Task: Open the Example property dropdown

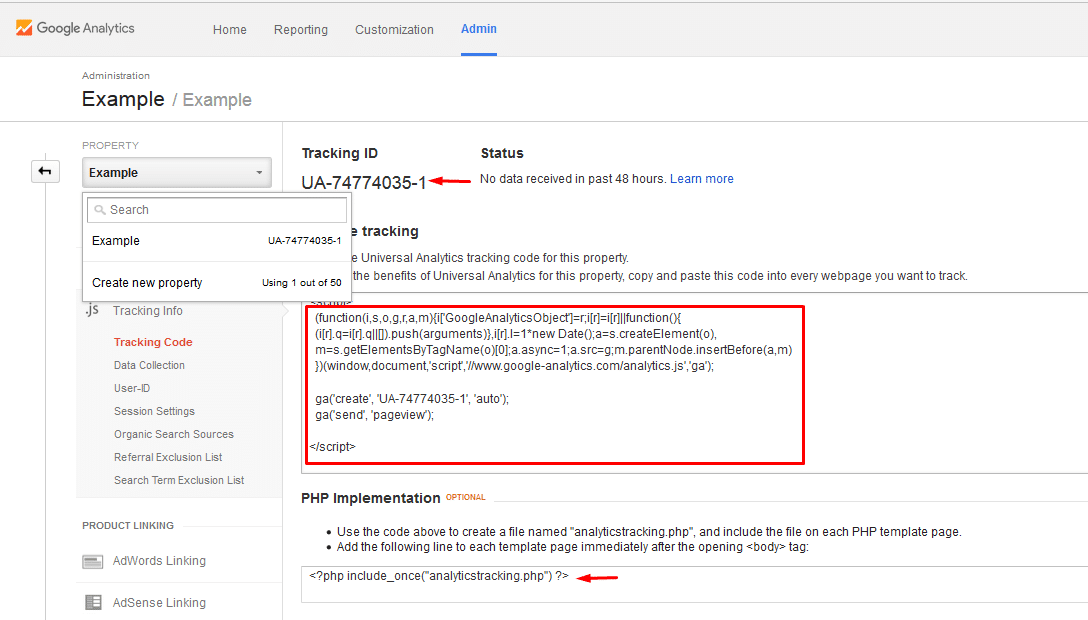Action: point(176,173)
